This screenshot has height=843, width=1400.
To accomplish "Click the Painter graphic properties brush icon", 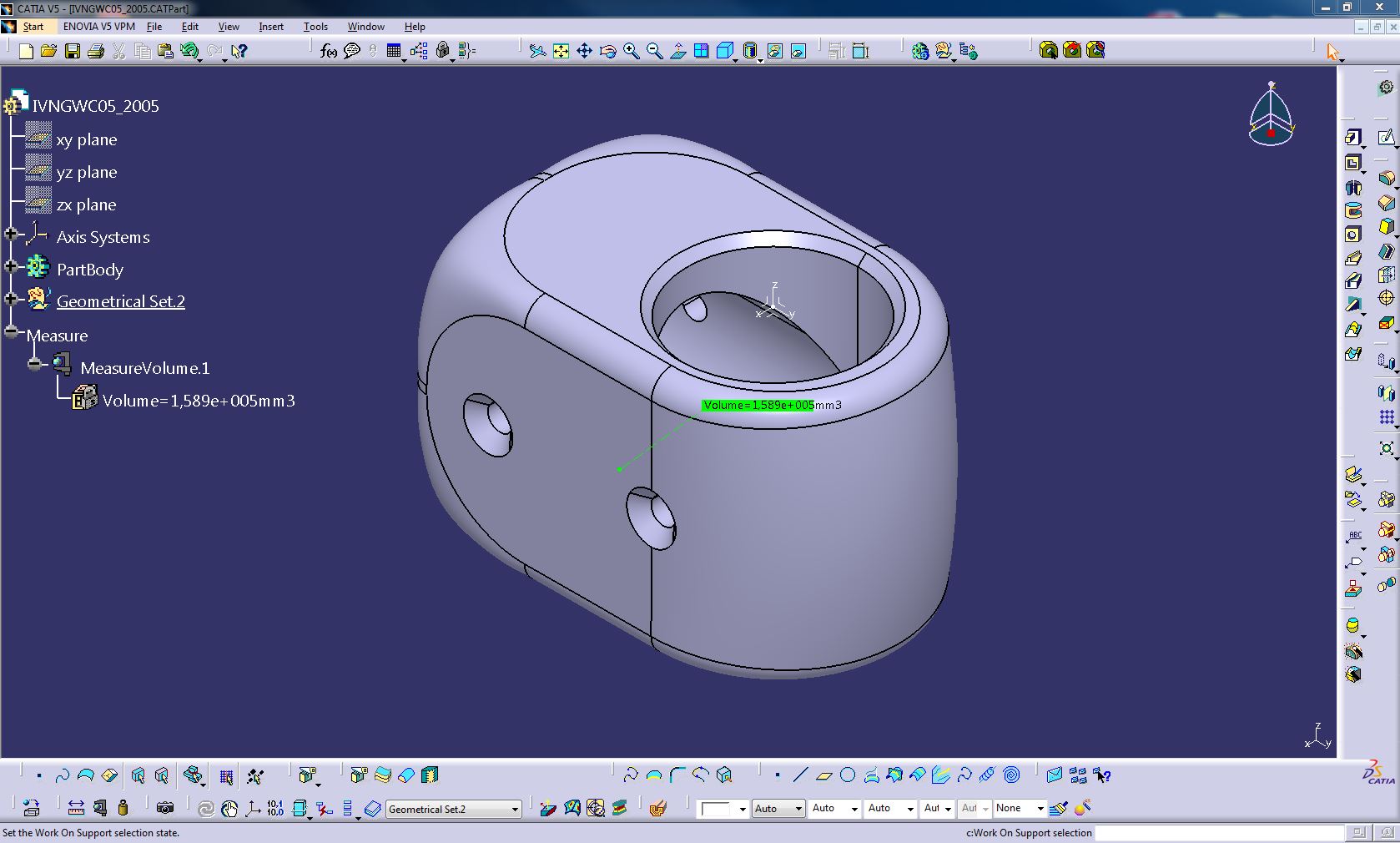I will [x=1059, y=808].
